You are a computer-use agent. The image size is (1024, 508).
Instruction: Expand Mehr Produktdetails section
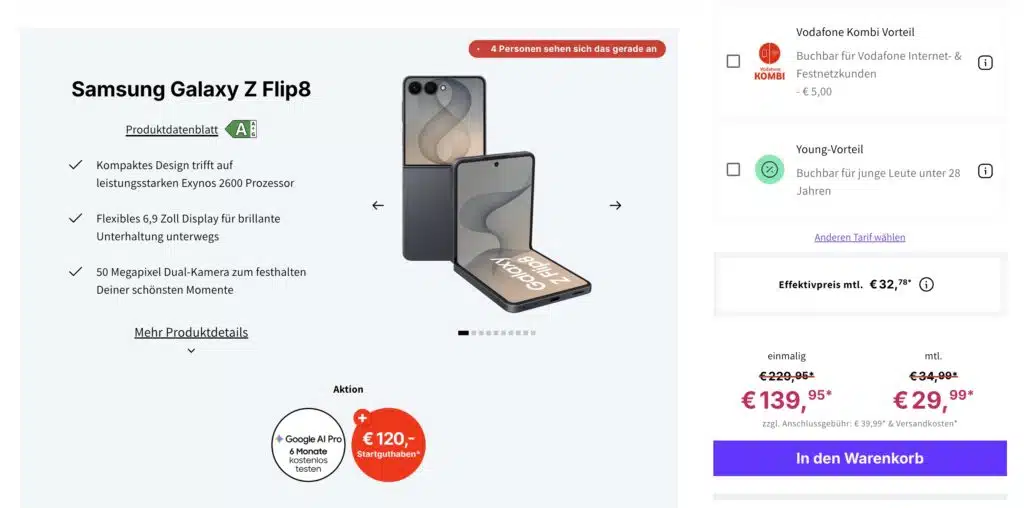(x=191, y=332)
